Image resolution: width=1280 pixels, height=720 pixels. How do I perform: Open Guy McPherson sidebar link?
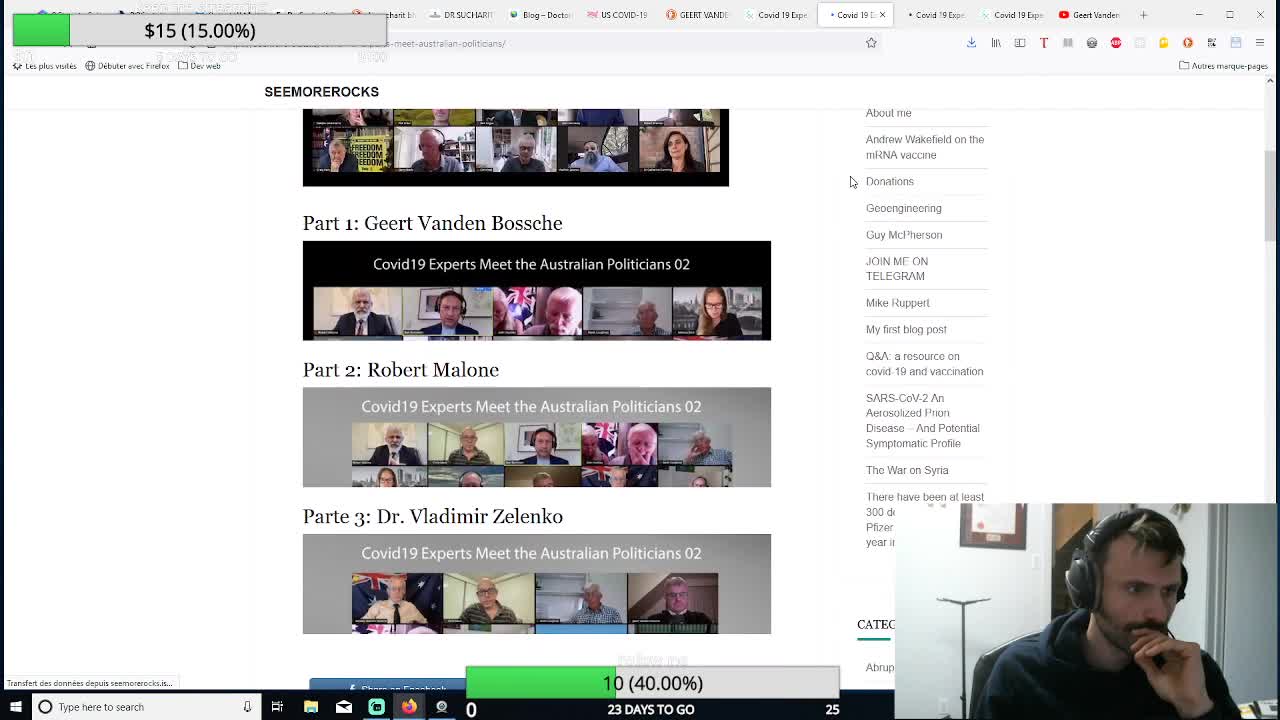(x=904, y=235)
